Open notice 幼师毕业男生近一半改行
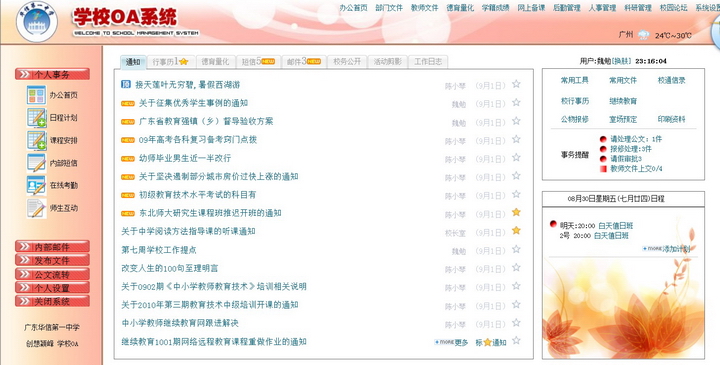 (185, 158)
